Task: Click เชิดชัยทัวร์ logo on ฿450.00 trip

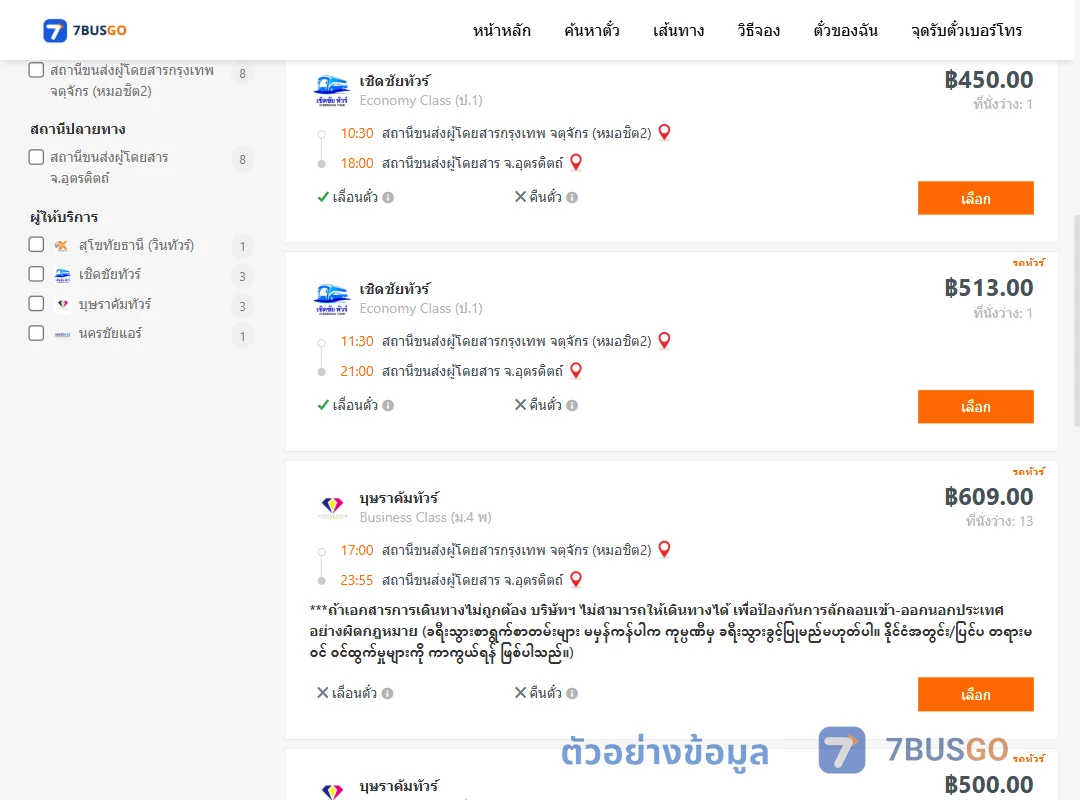Action: click(x=331, y=90)
